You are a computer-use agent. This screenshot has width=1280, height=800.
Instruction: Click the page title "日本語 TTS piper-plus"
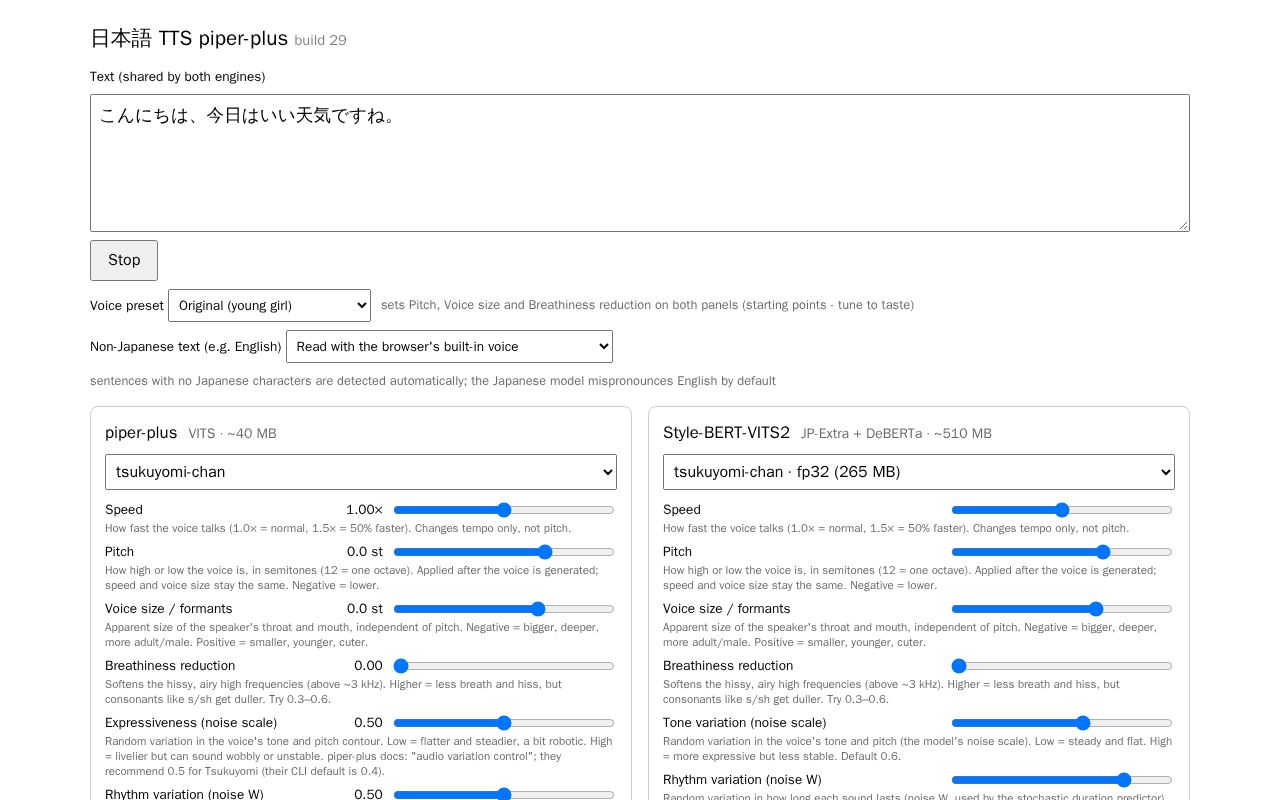click(x=189, y=38)
